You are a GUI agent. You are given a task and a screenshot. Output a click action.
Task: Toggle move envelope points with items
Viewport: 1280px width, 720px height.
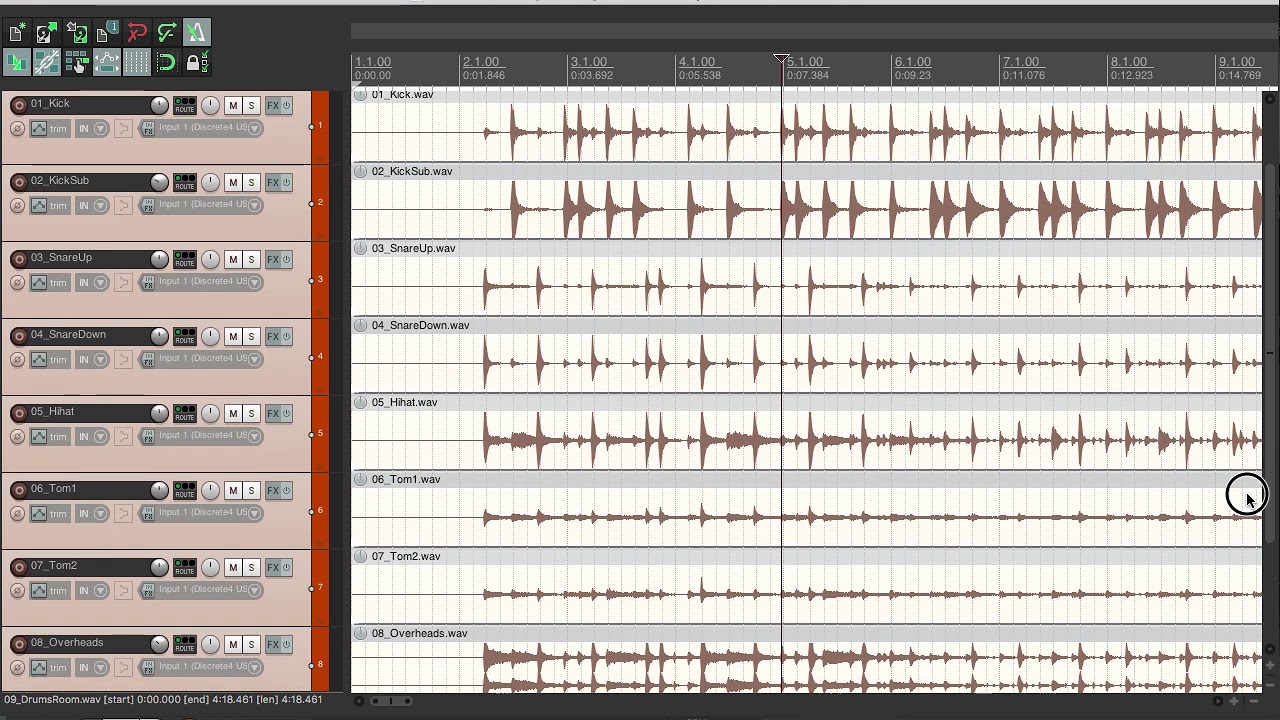(x=107, y=63)
